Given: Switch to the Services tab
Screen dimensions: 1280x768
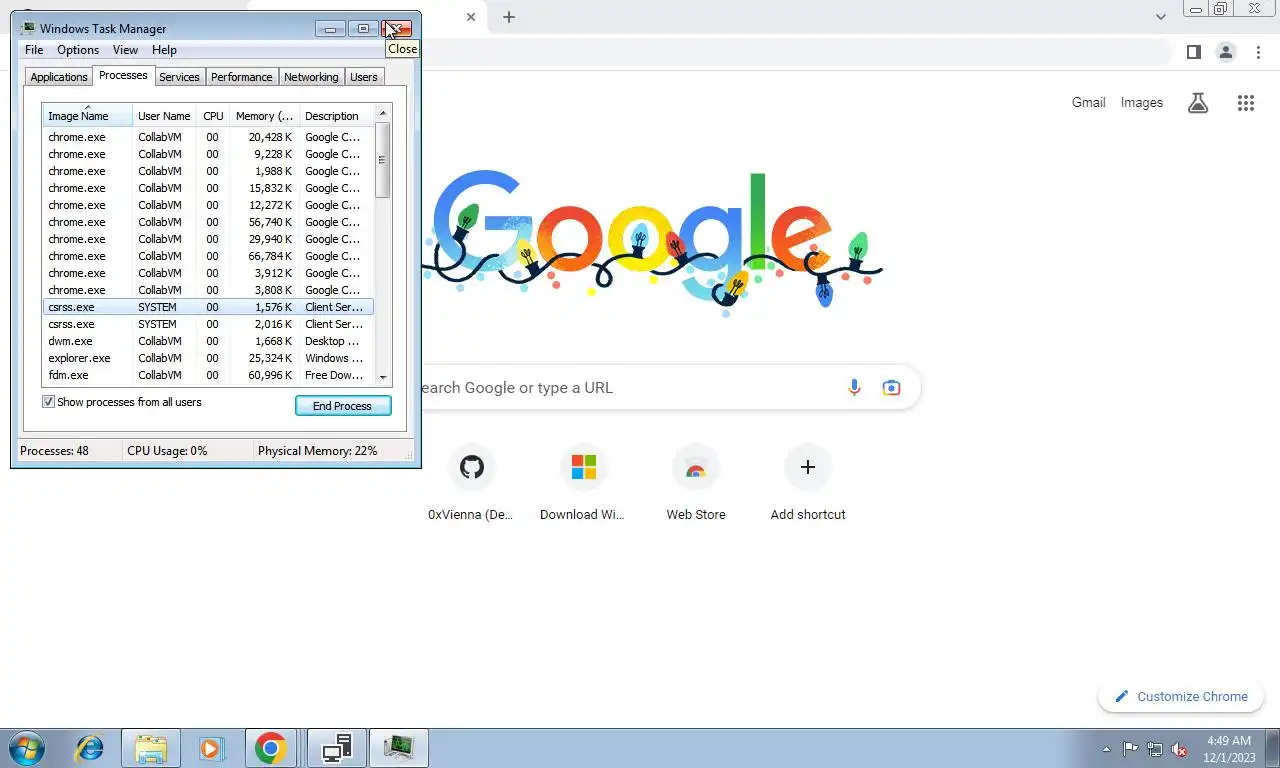Looking at the screenshot, I should pos(179,77).
